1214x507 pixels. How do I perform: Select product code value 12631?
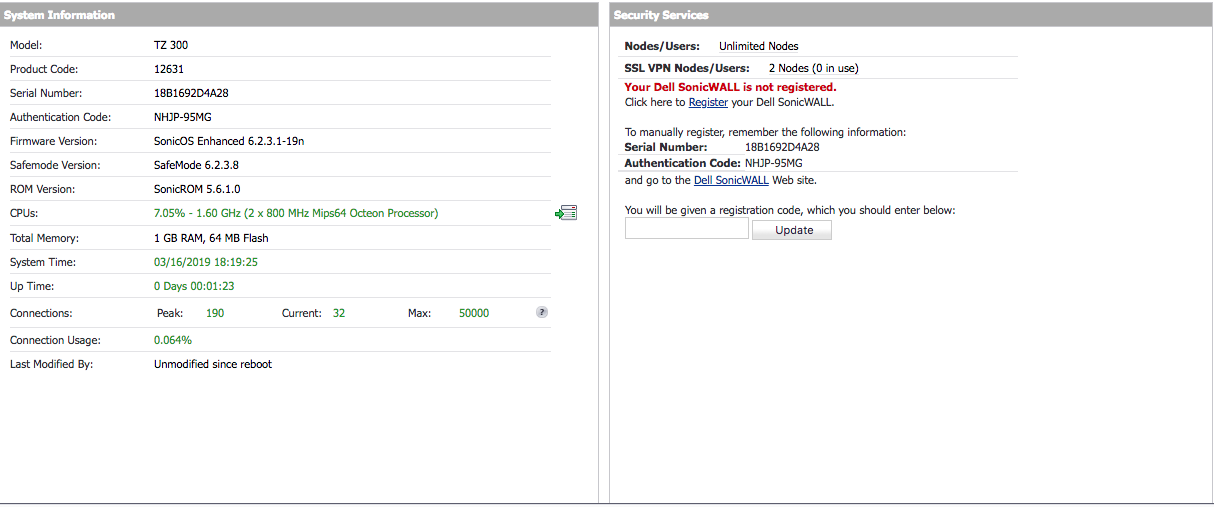(169, 69)
